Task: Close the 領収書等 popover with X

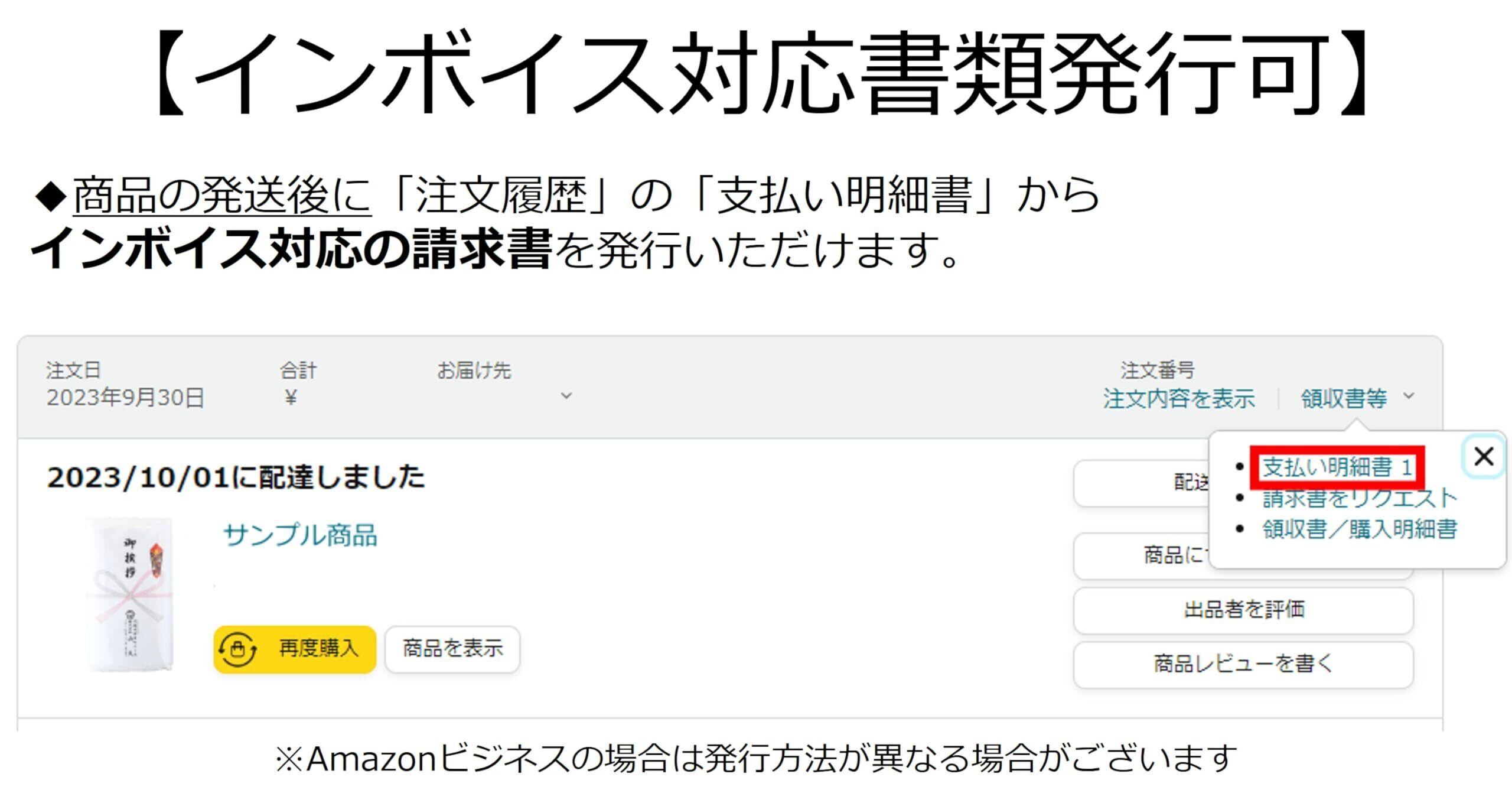Action: [1483, 457]
